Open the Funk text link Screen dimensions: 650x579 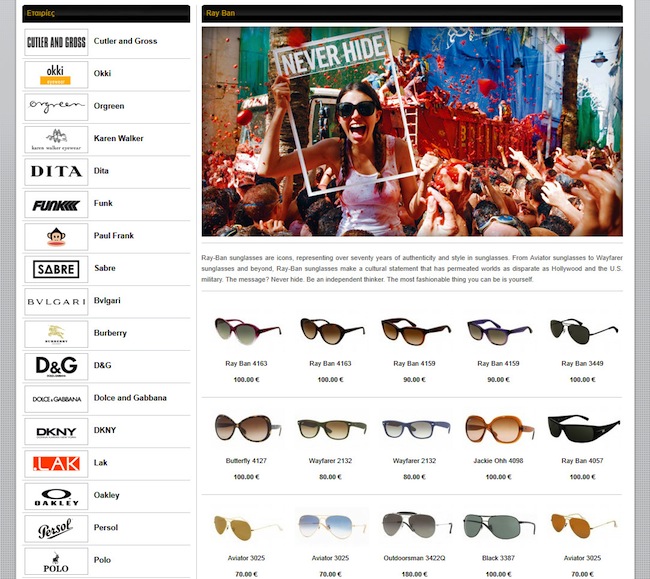[103, 203]
